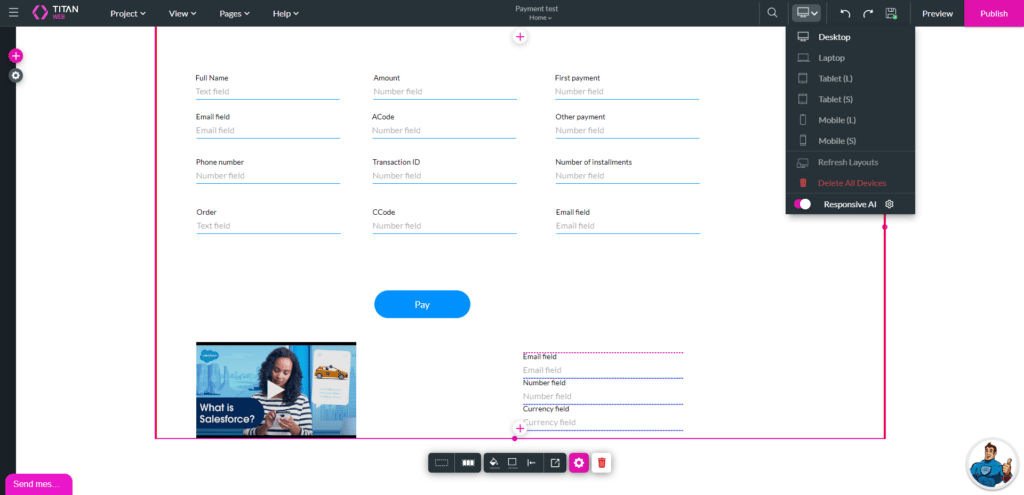Click the red trash delete icon
This screenshot has height=495, width=1024.
click(x=601, y=462)
